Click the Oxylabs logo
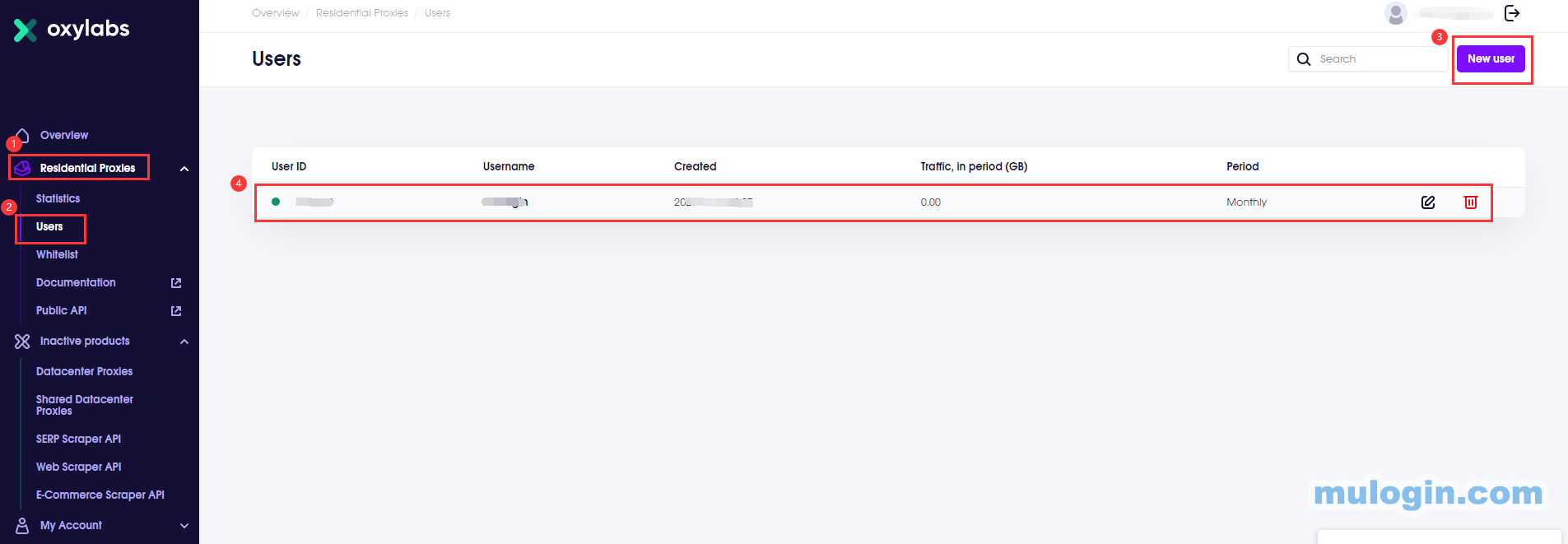 [72, 30]
